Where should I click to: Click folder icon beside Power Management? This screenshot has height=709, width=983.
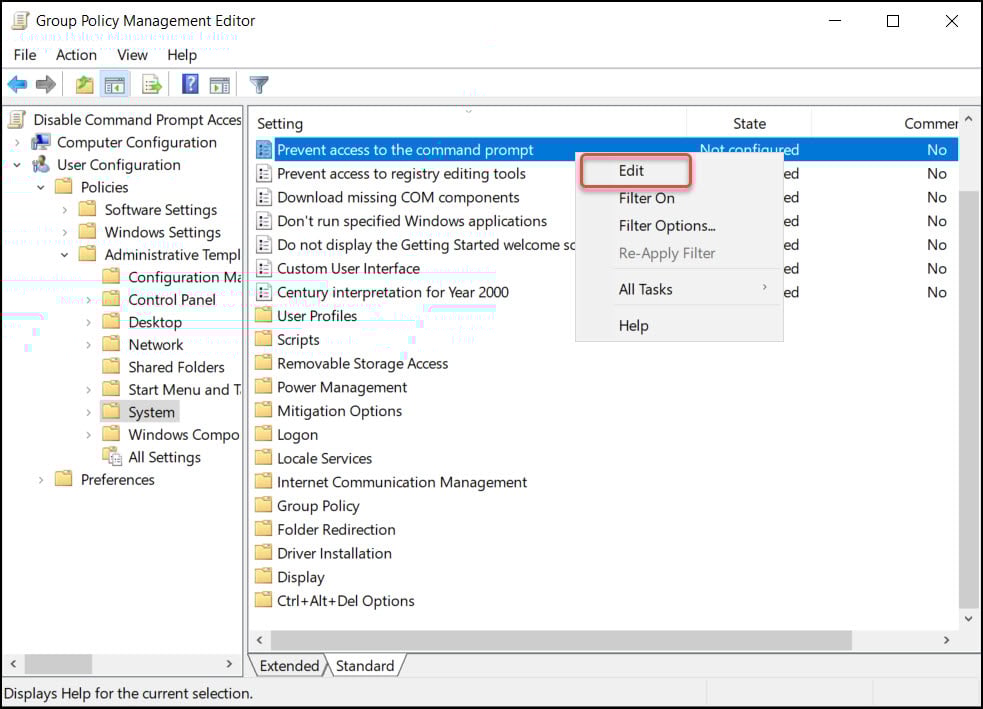click(263, 387)
